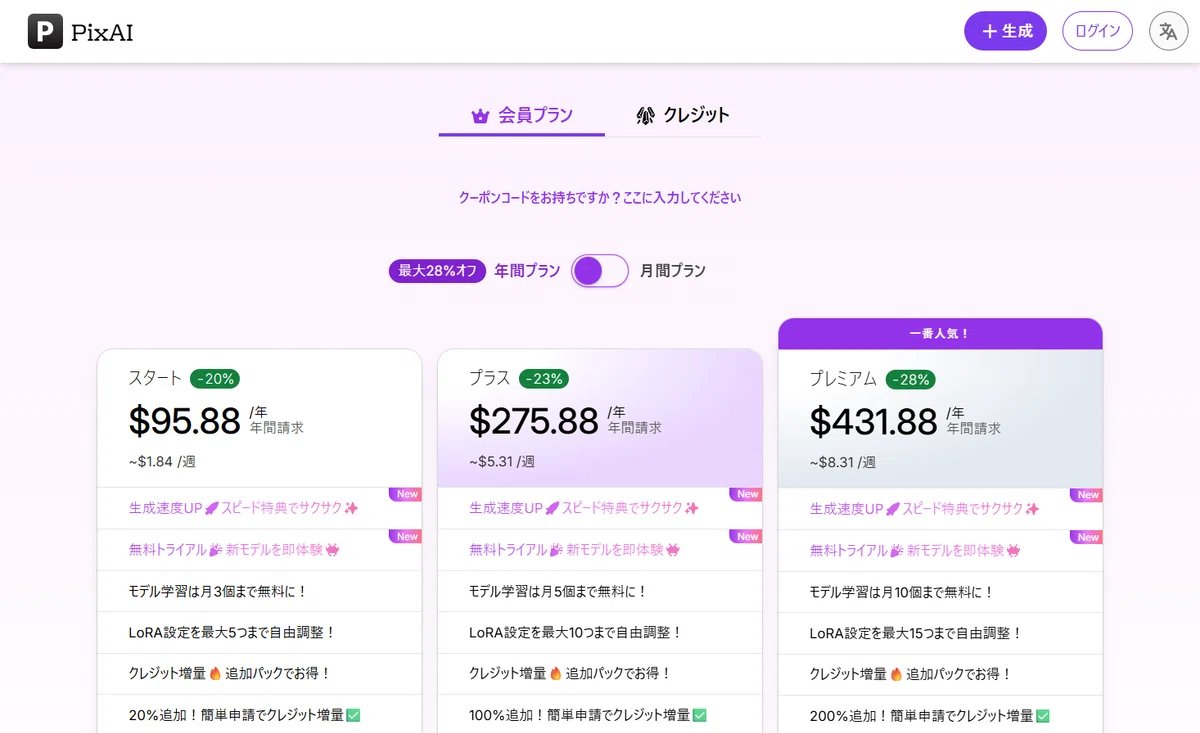
Task: Click the スタート plan title
Action: (156, 379)
